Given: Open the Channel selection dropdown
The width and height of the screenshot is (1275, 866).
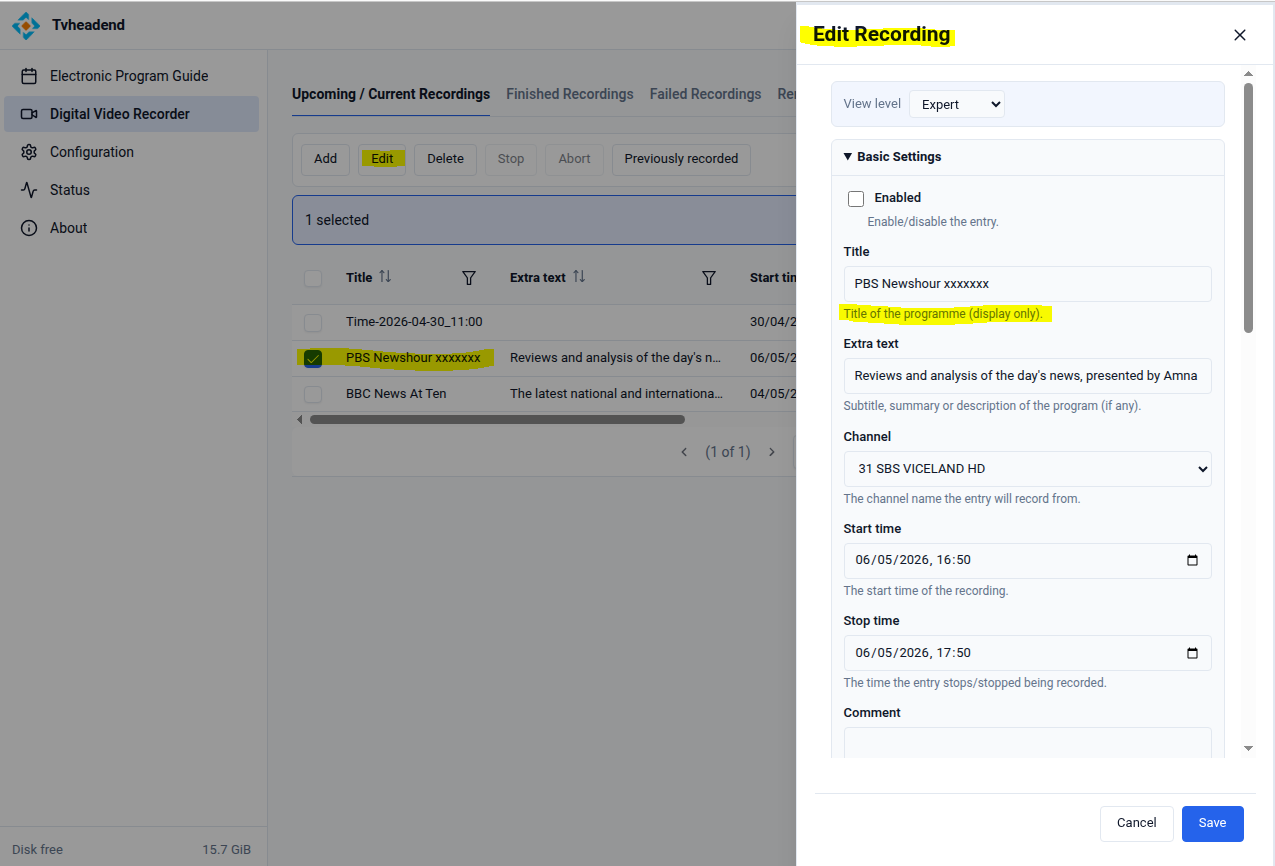Looking at the screenshot, I should tap(1027, 469).
